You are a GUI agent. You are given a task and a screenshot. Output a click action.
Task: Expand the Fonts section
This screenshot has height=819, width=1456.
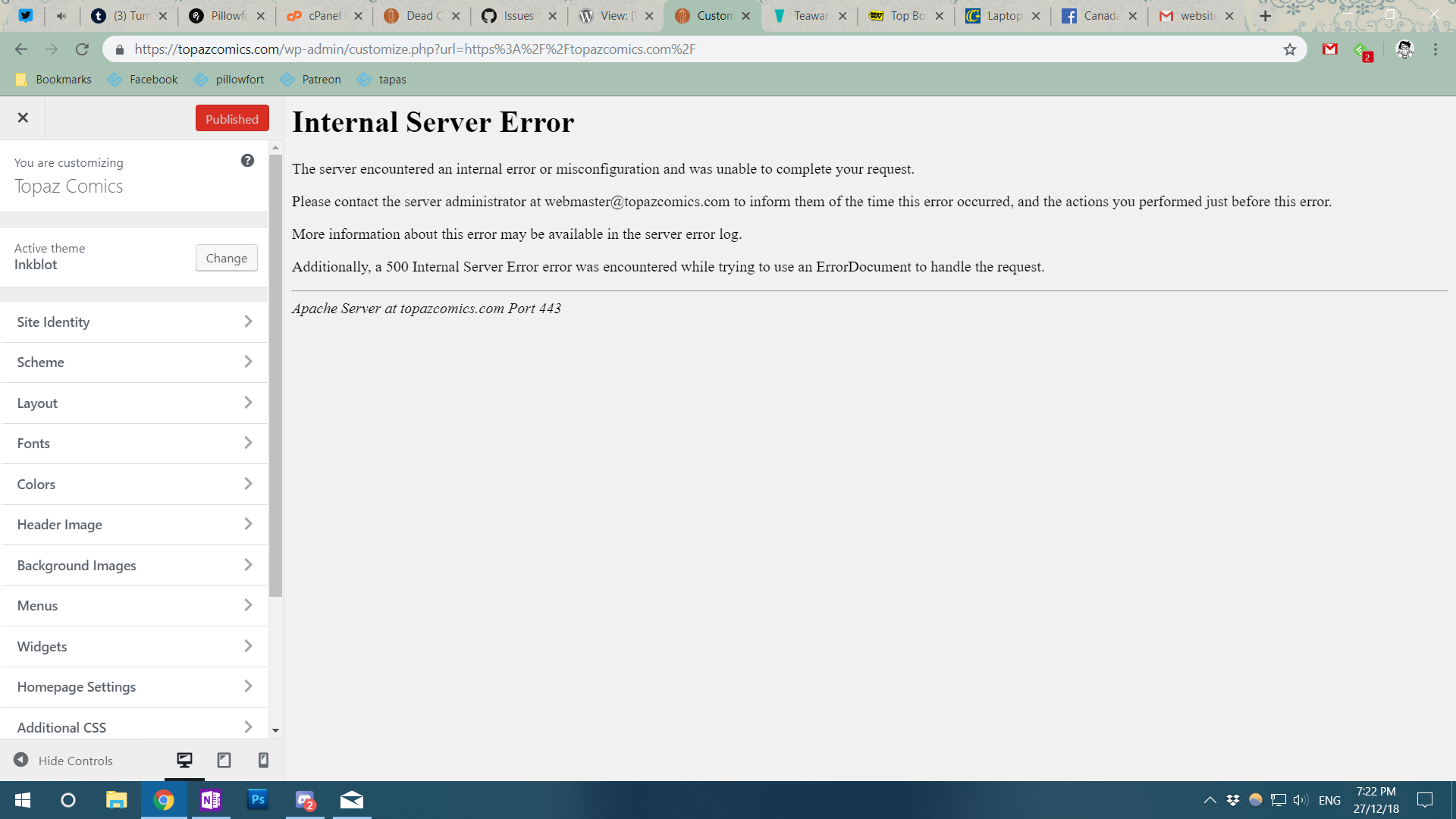(134, 444)
